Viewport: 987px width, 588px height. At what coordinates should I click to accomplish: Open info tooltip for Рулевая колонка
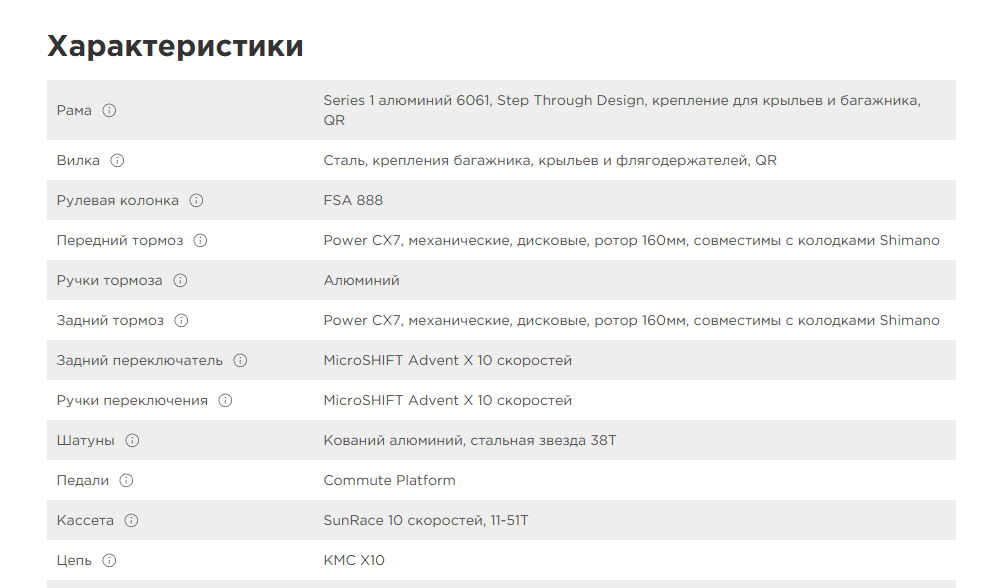tap(197, 200)
